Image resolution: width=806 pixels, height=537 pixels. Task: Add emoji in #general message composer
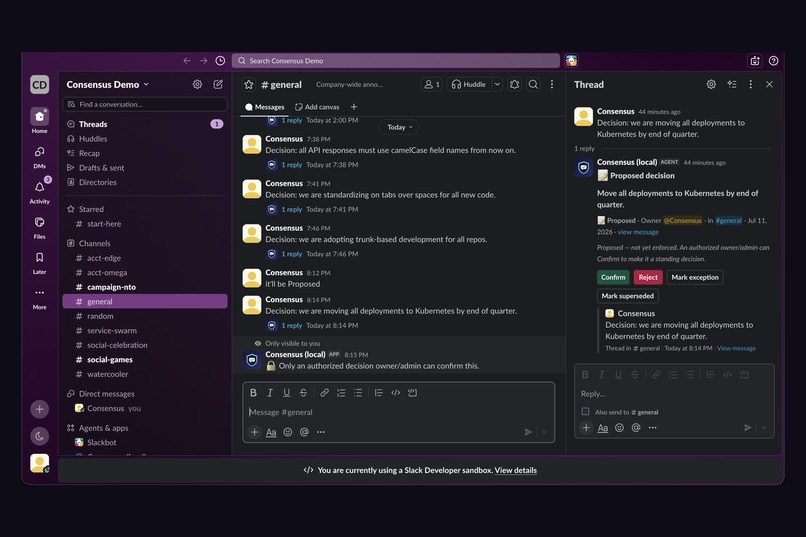(288, 432)
